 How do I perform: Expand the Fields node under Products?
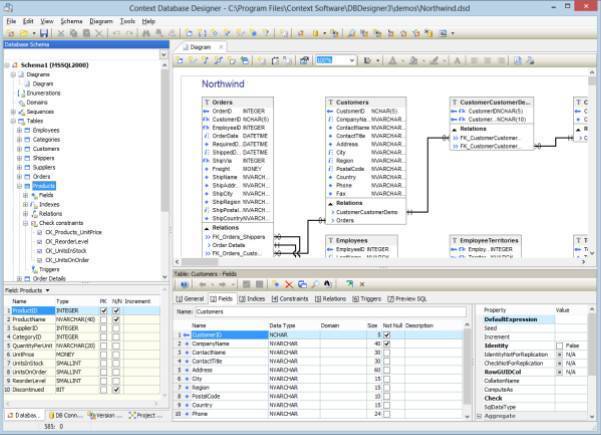pos(25,195)
